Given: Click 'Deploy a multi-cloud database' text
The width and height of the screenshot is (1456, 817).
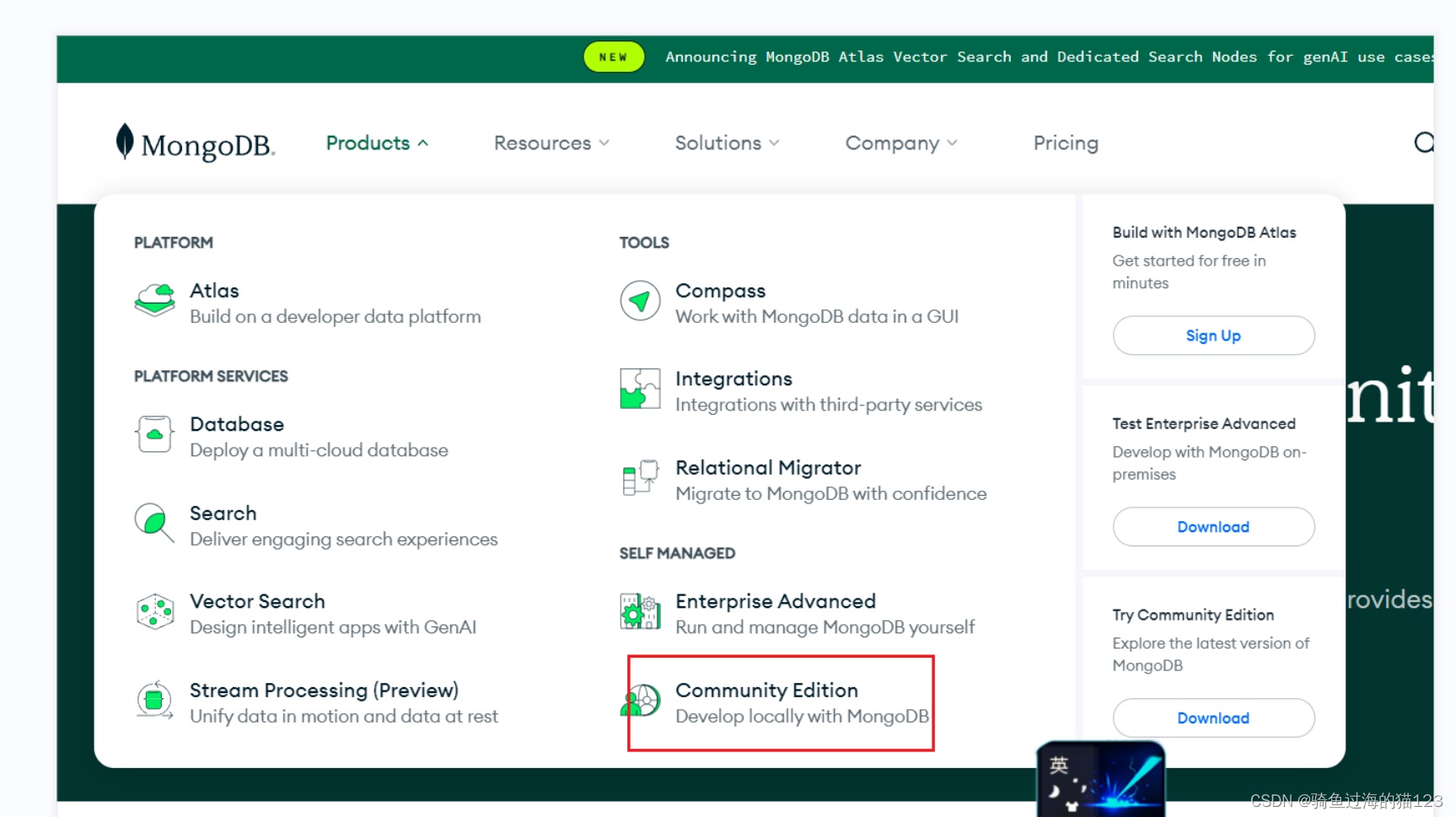Looking at the screenshot, I should coord(319,450).
